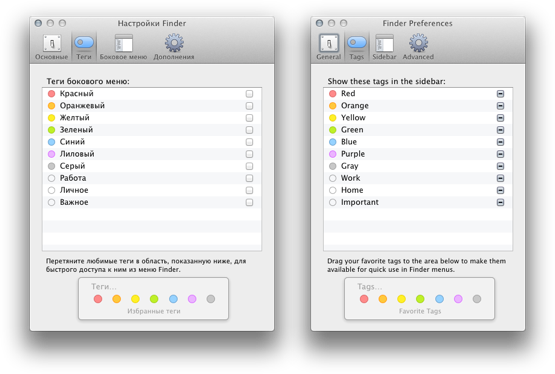Viewport: 555px width, 374px height.
Task: Click gray dot beside Gray tag row
Action: (332, 166)
